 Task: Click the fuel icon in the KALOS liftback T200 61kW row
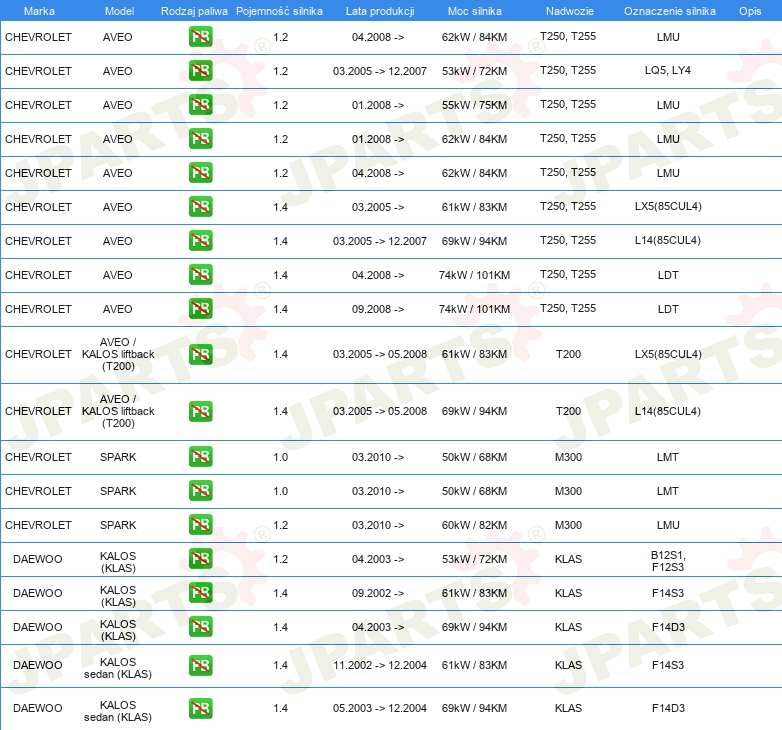click(200, 355)
